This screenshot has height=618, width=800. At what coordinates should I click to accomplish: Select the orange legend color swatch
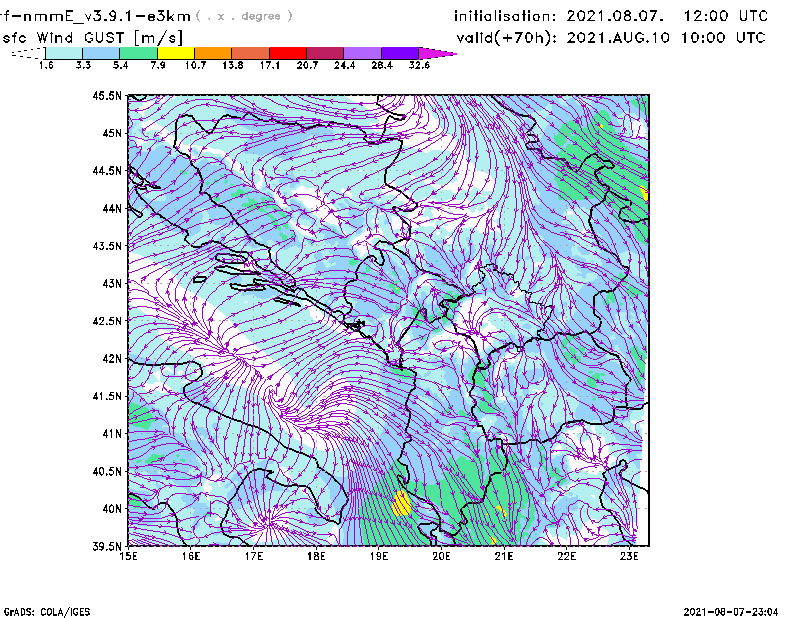(213, 53)
